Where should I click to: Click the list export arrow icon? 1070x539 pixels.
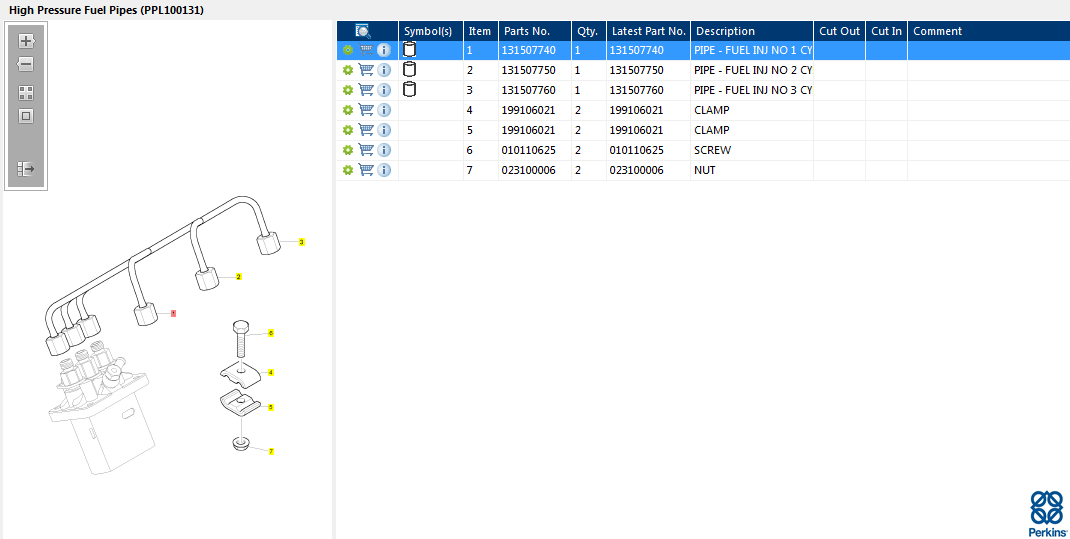click(26, 169)
